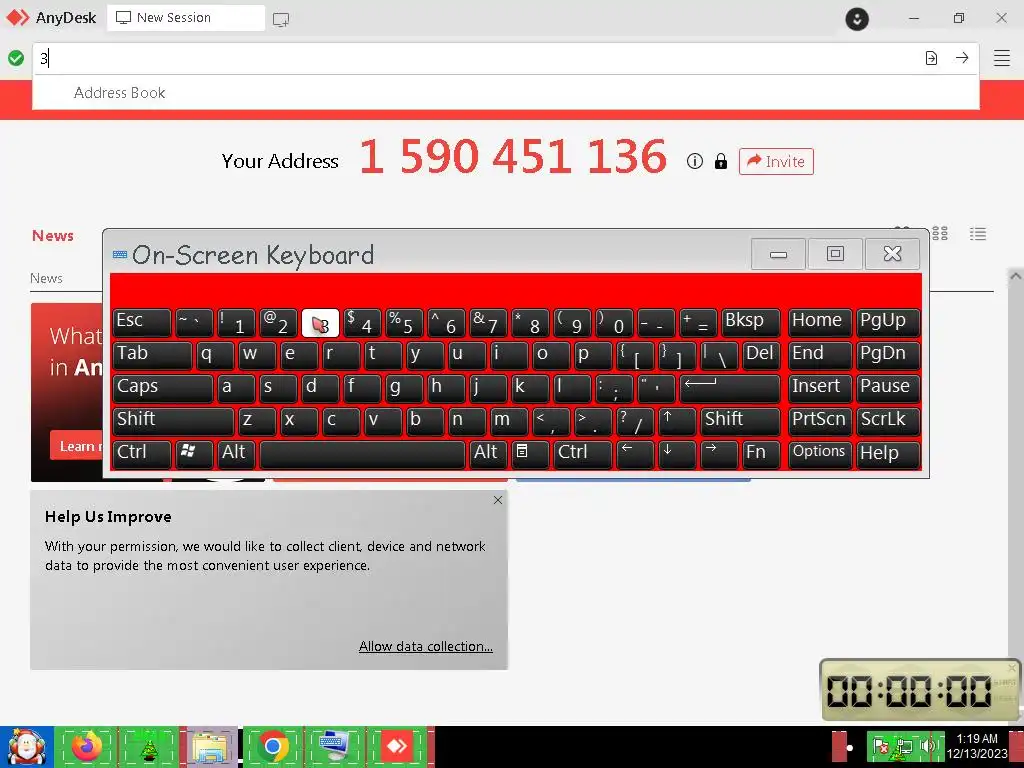Click the Esc key on On-Screen Keyboard
The width and height of the screenshot is (1024, 768).
[142, 322]
